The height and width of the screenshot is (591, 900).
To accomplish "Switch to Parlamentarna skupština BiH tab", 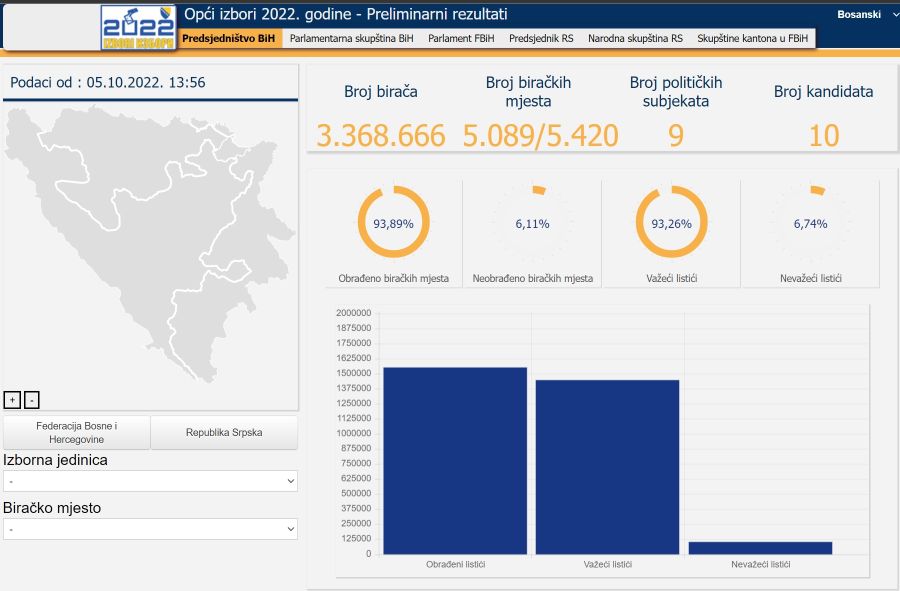I will pyautogui.click(x=351, y=38).
